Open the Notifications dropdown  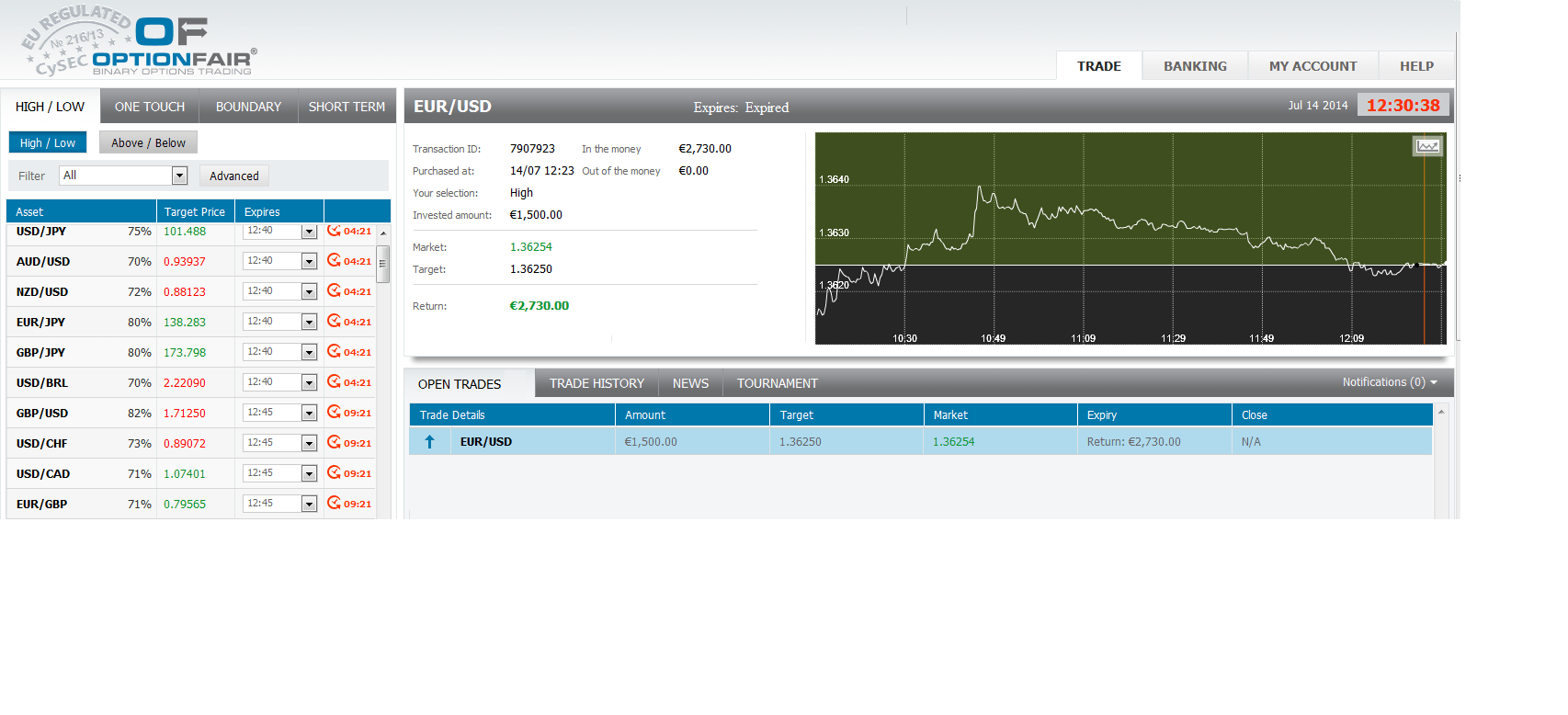point(1389,382)
